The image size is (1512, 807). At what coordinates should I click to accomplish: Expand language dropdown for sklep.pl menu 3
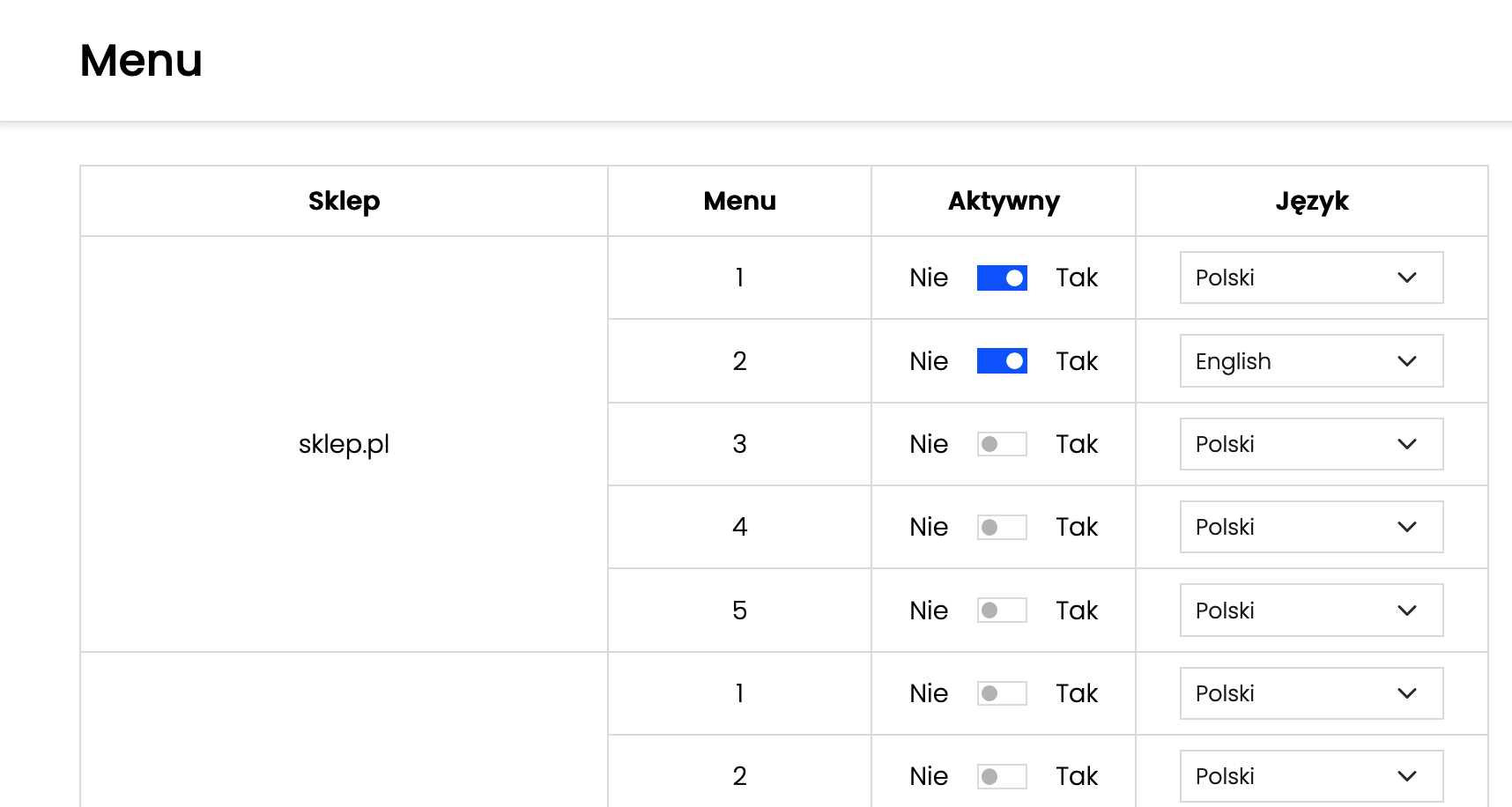coord(1311,444)
